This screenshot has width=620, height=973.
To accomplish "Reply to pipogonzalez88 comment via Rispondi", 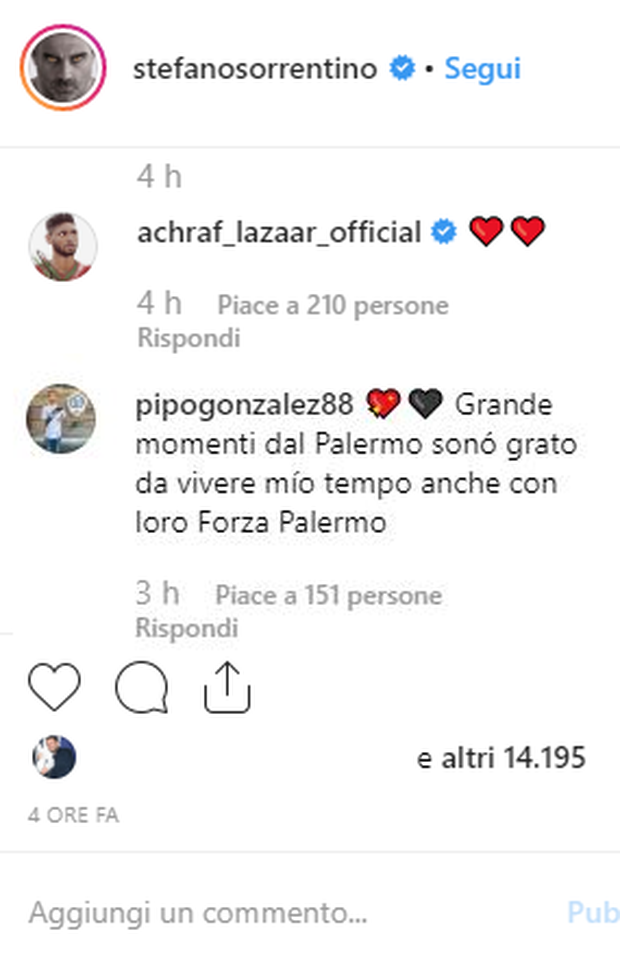I will [x=187, y=628].
